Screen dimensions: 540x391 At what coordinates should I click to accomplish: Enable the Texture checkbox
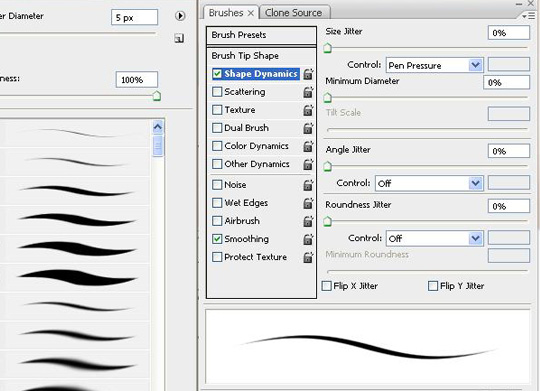point(217,110)
